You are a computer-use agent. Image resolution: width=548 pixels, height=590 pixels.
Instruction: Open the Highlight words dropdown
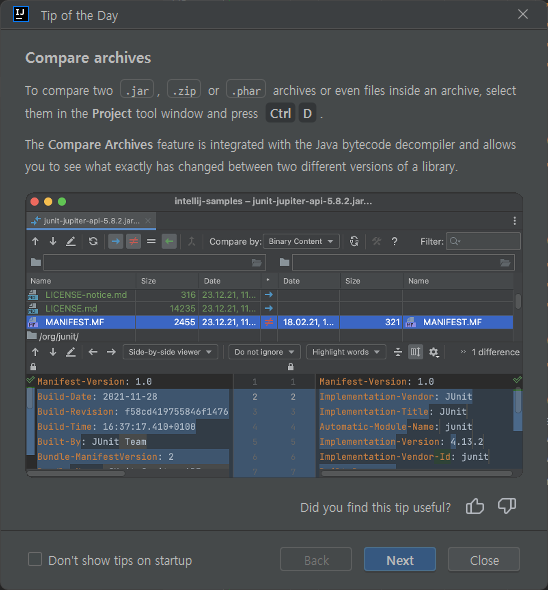pos(346,352)
